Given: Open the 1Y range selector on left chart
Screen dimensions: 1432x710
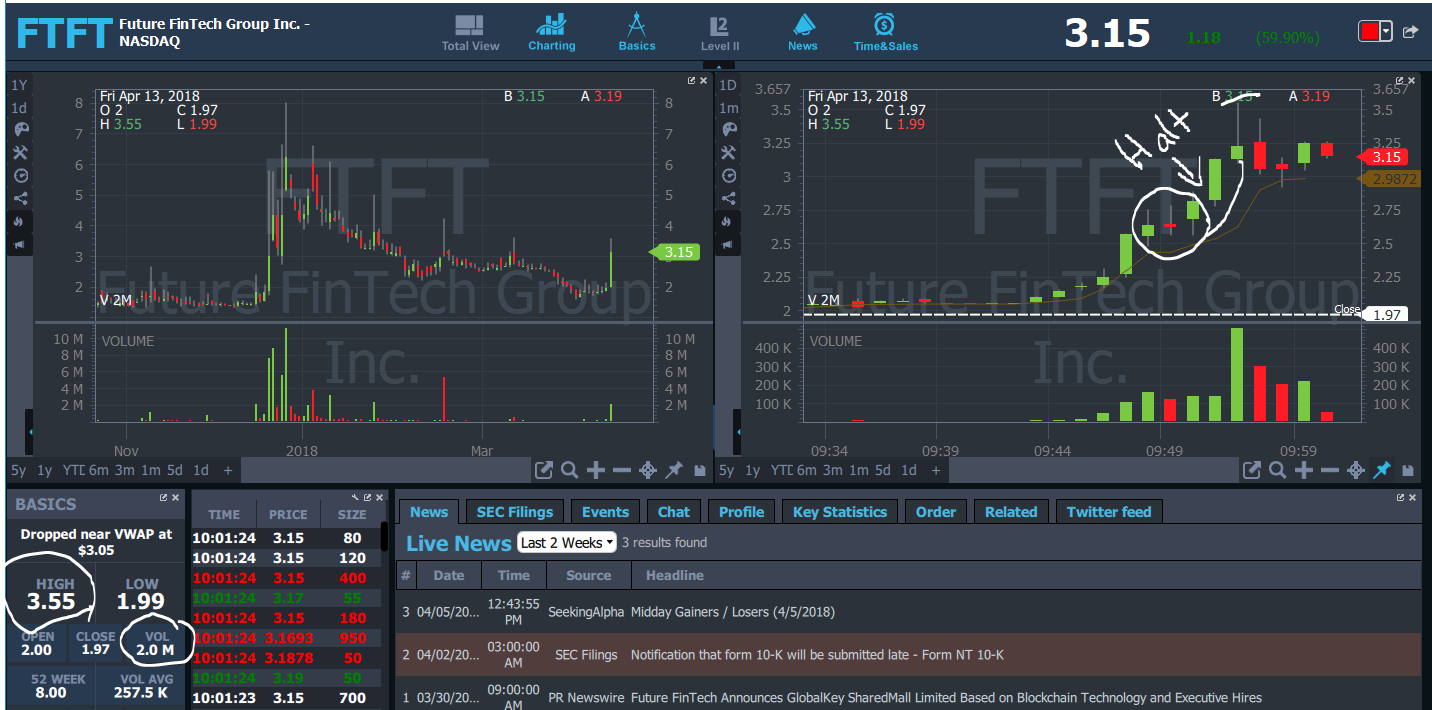Looking at the screenshot, I should pyautogui.click(x=20, y=85).
